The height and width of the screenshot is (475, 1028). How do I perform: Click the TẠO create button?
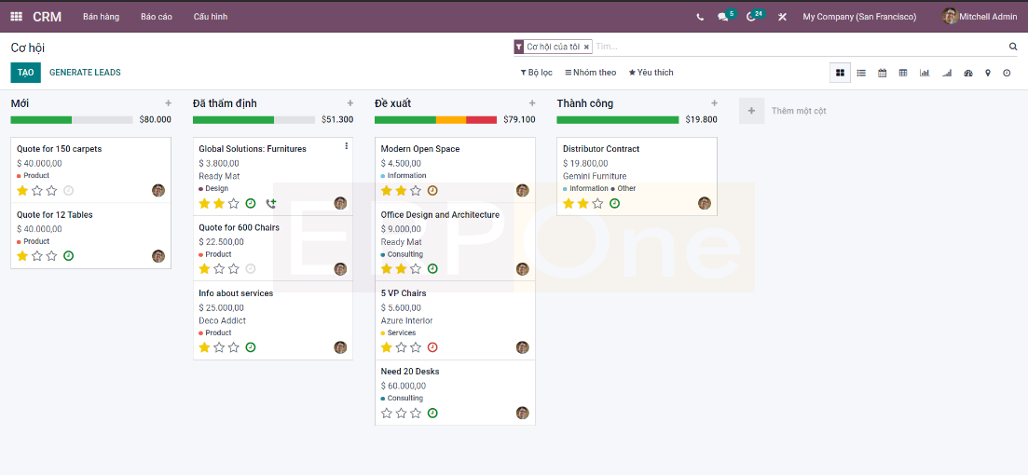click(26, 73)
